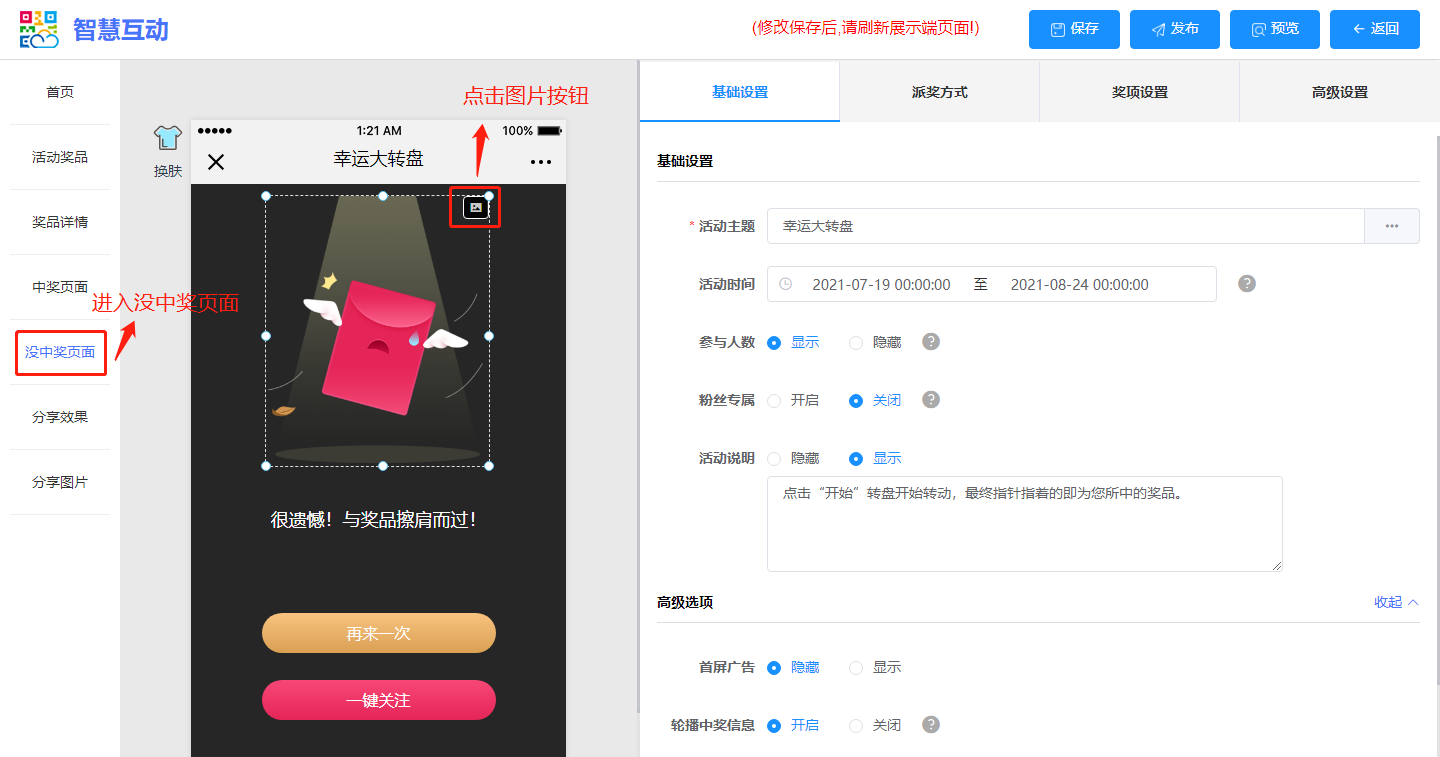
Task: Click the 换肤 shirt icon
Action: (x=167, y=139)
